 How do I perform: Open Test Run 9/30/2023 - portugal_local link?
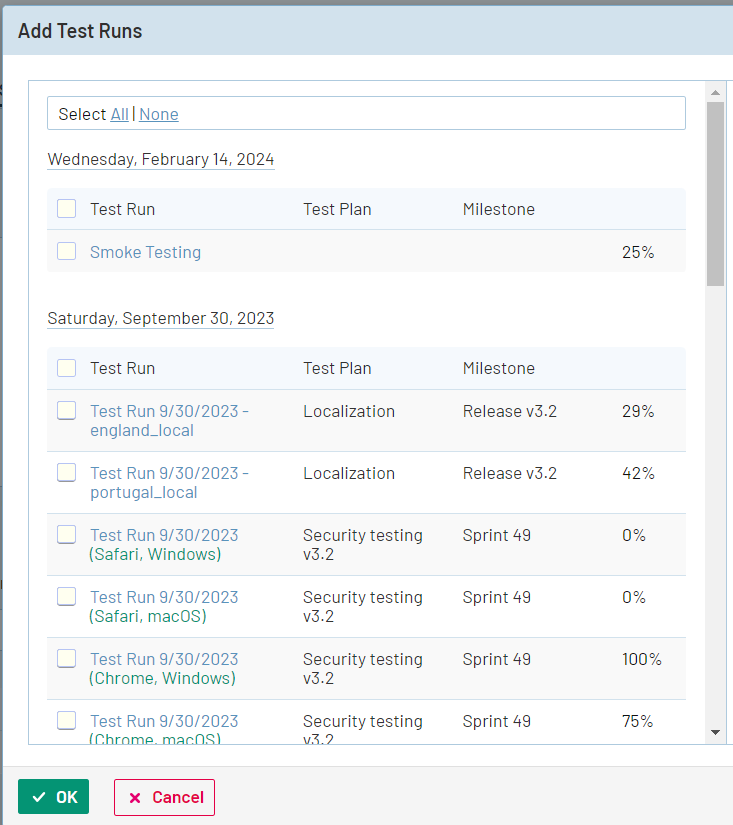(168, 483)
